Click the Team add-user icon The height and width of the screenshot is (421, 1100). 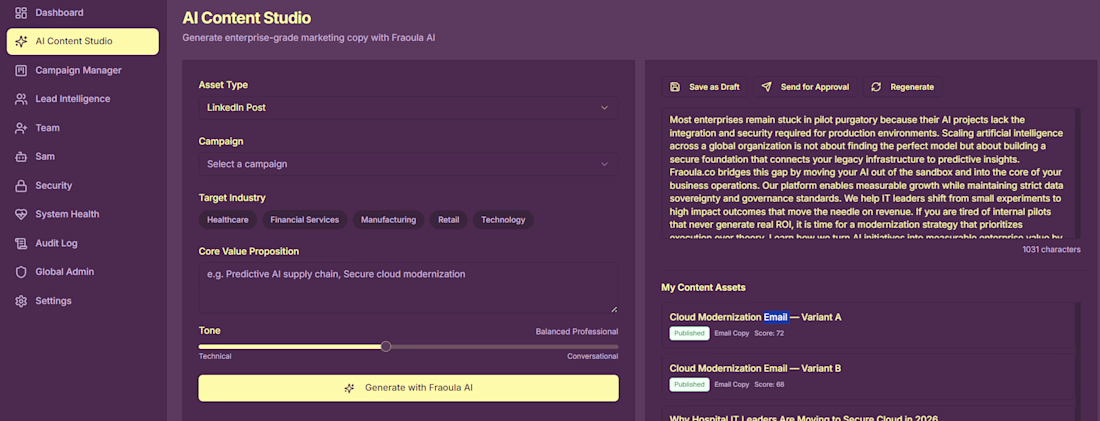(21, 128)
